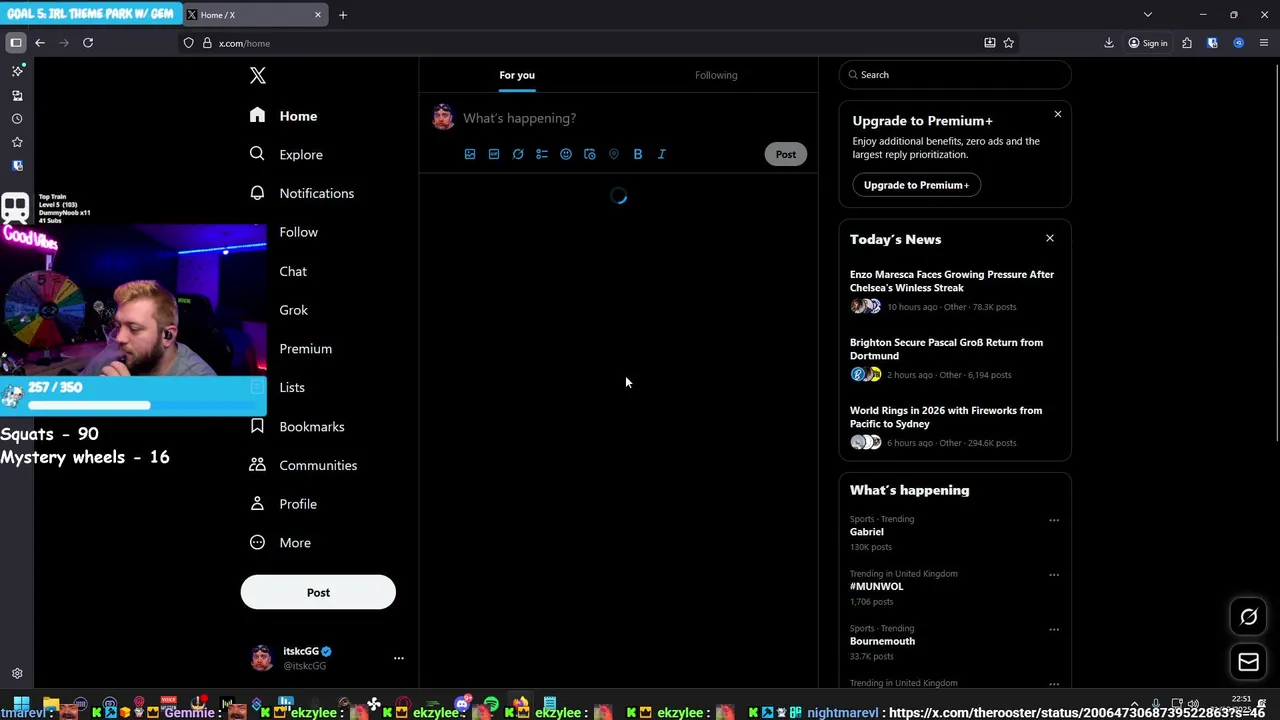Open the GIF picker in the composer
This screenshot has height=720, width=1280.
[x=494, y=154]
